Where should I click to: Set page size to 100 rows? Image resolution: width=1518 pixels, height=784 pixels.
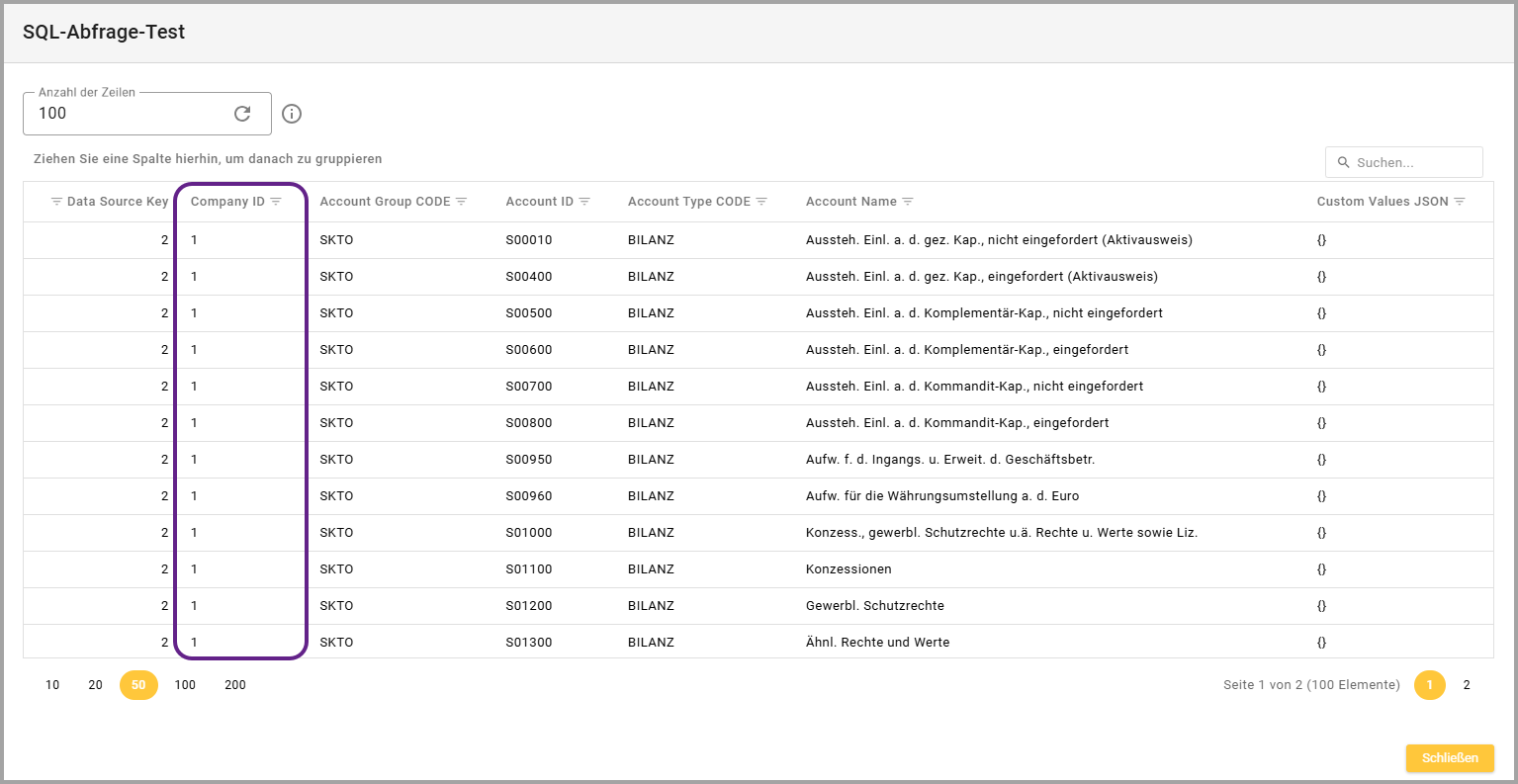click(x=185, y=685)
